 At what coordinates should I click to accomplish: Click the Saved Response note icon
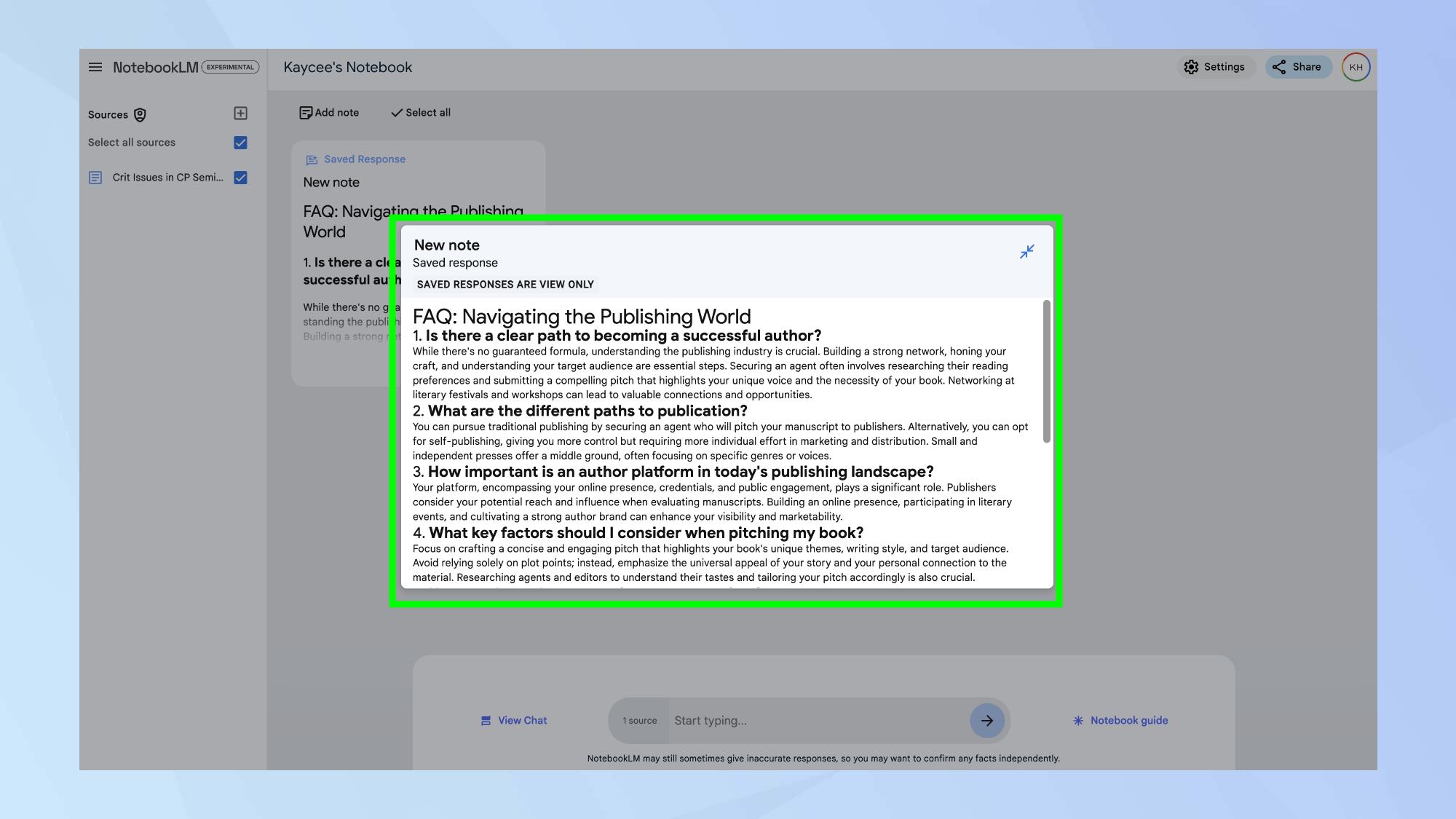pyautogui.click(x=312, y=159)
